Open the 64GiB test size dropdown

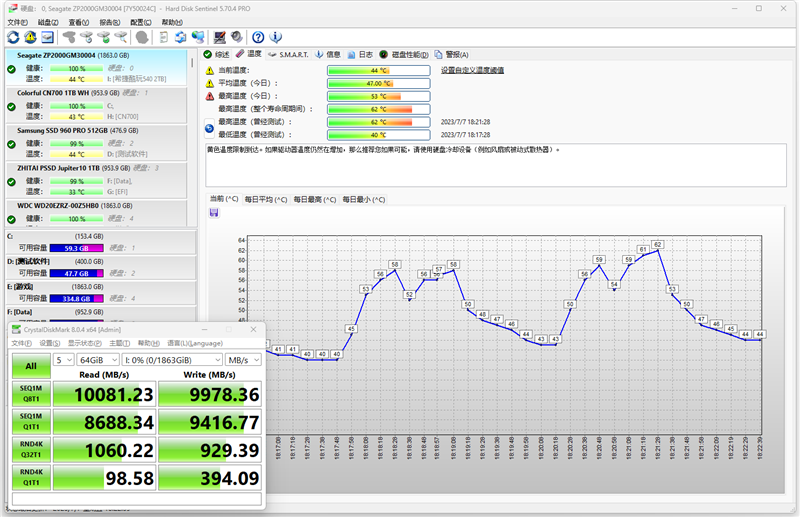98,360
